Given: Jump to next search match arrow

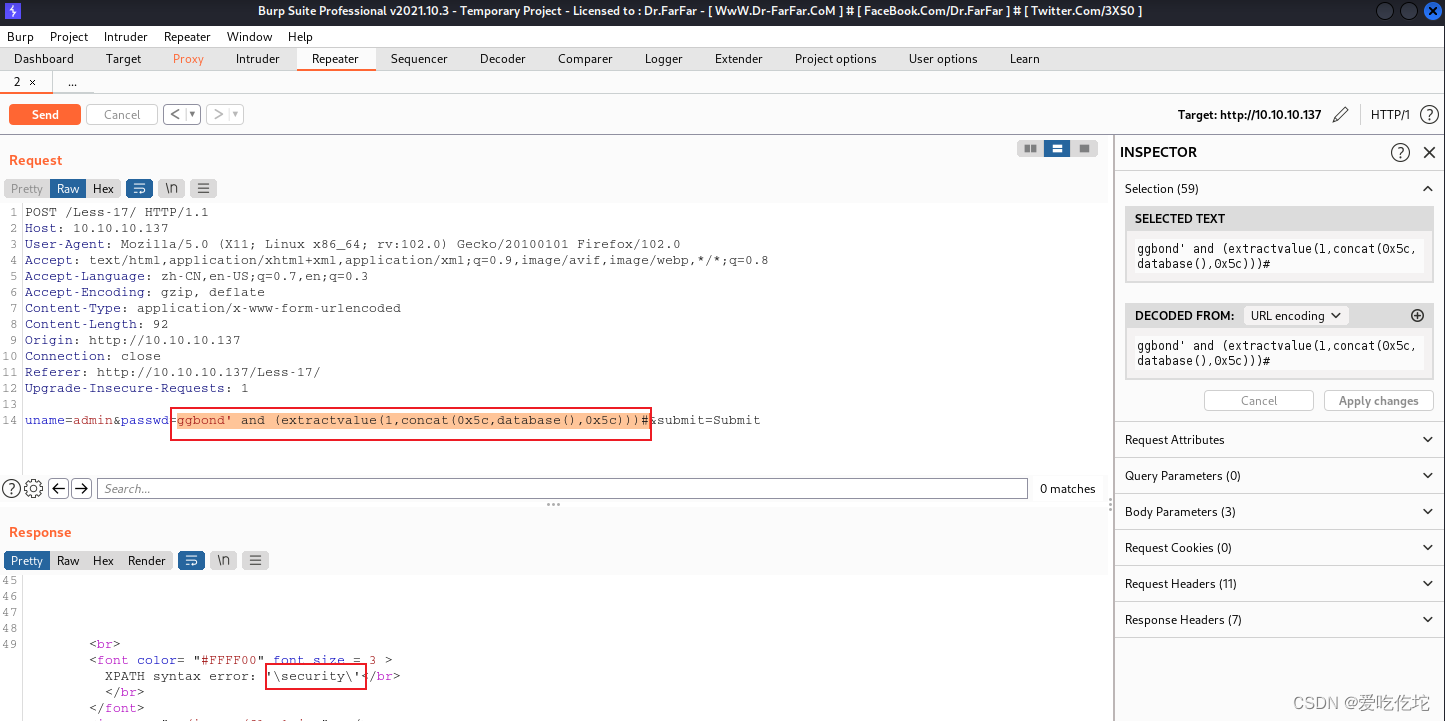Looking at the screenshot, I should pos(82,489).
